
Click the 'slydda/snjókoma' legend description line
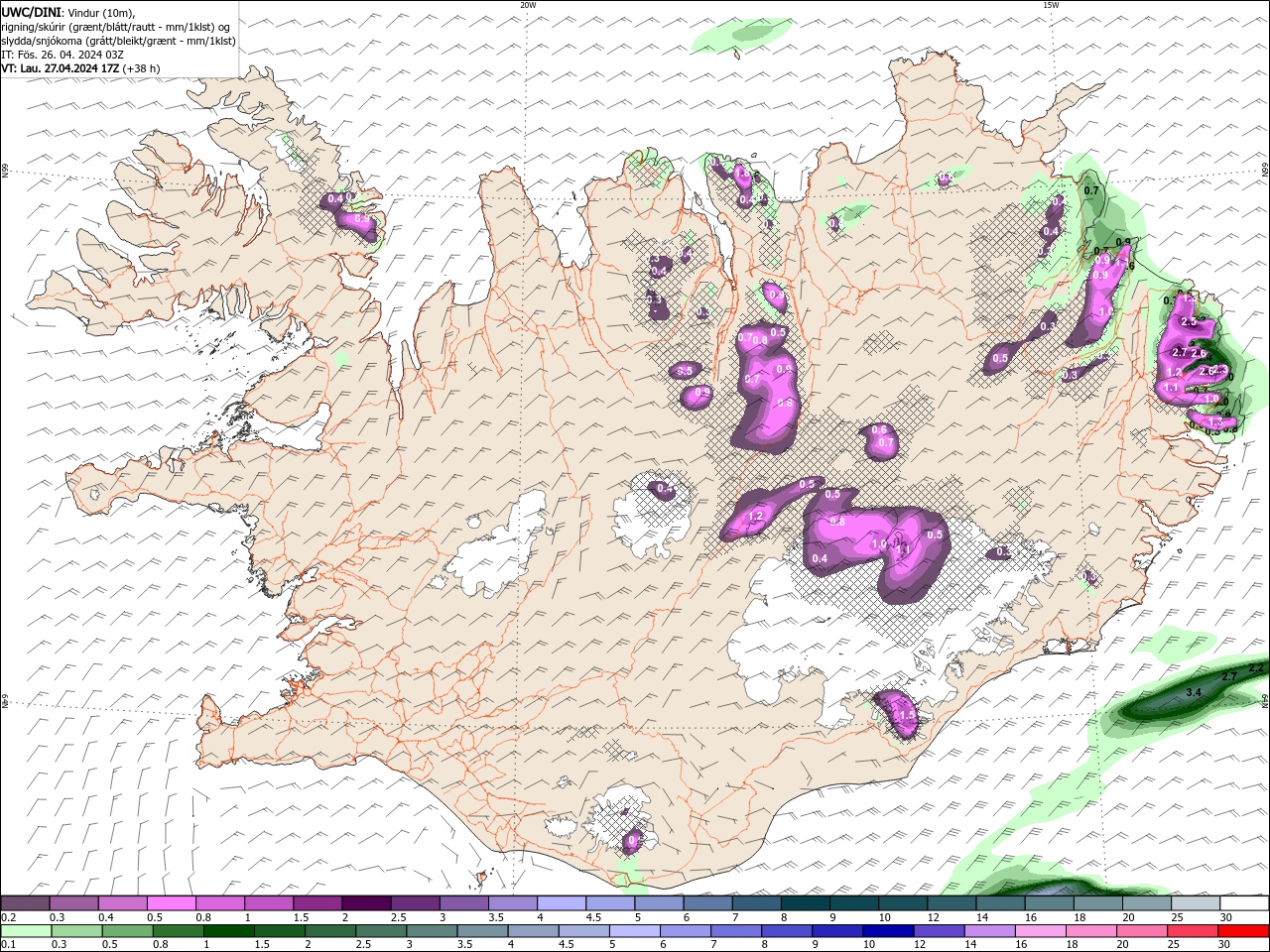coord(119,41)
